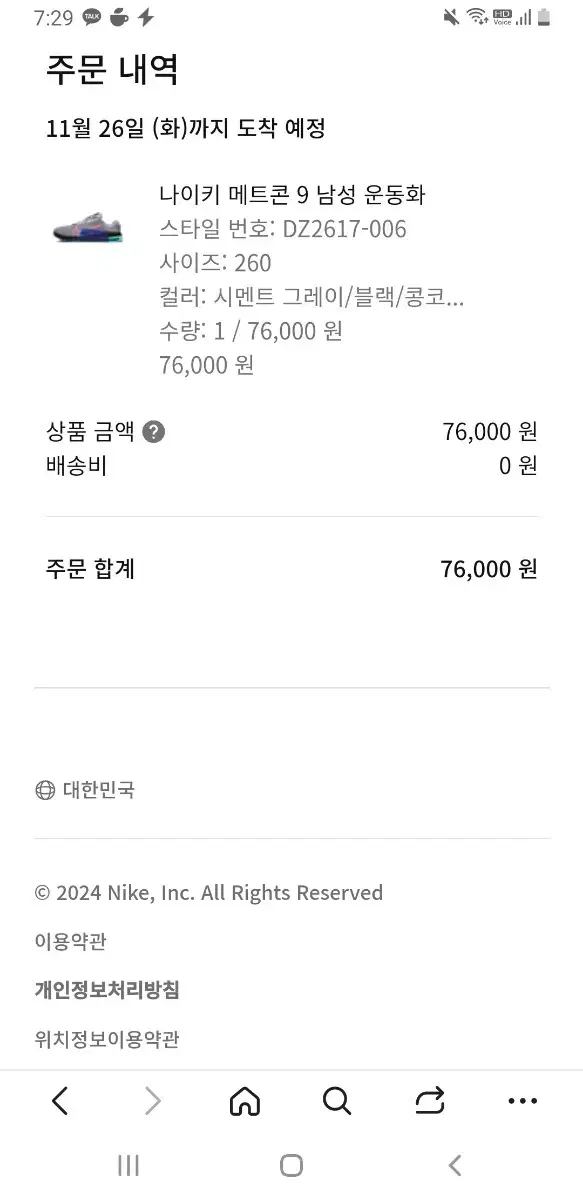Viewport: 583px width, 1200px height.
Task: Open the browser search icon
Action: pos(337,1101)
